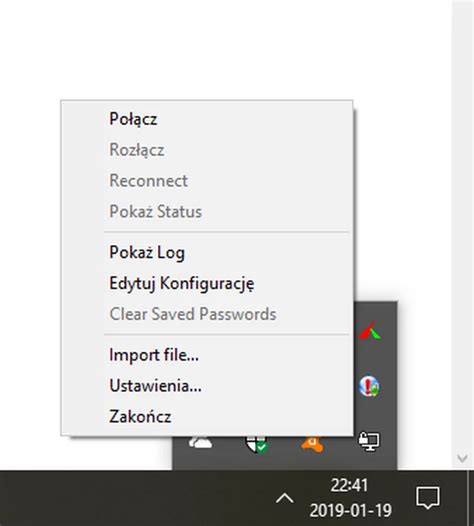Click the OpenVPN monitor-with-lock tray icon
Screen dimensions: 474x526
(369, 442)
